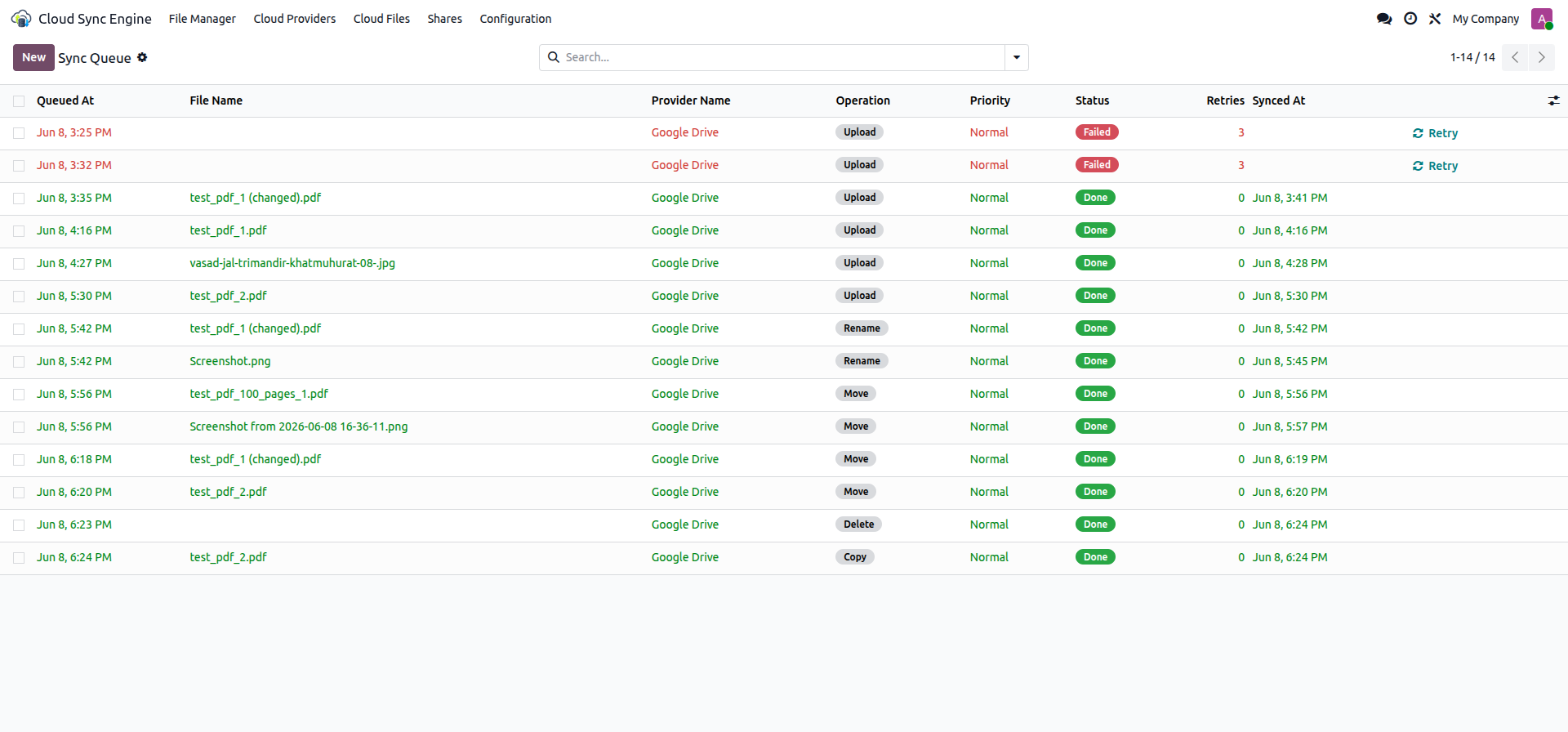Screen dimensions: 1568x732
Task: Open the File Manager menu
Action: 203,19
